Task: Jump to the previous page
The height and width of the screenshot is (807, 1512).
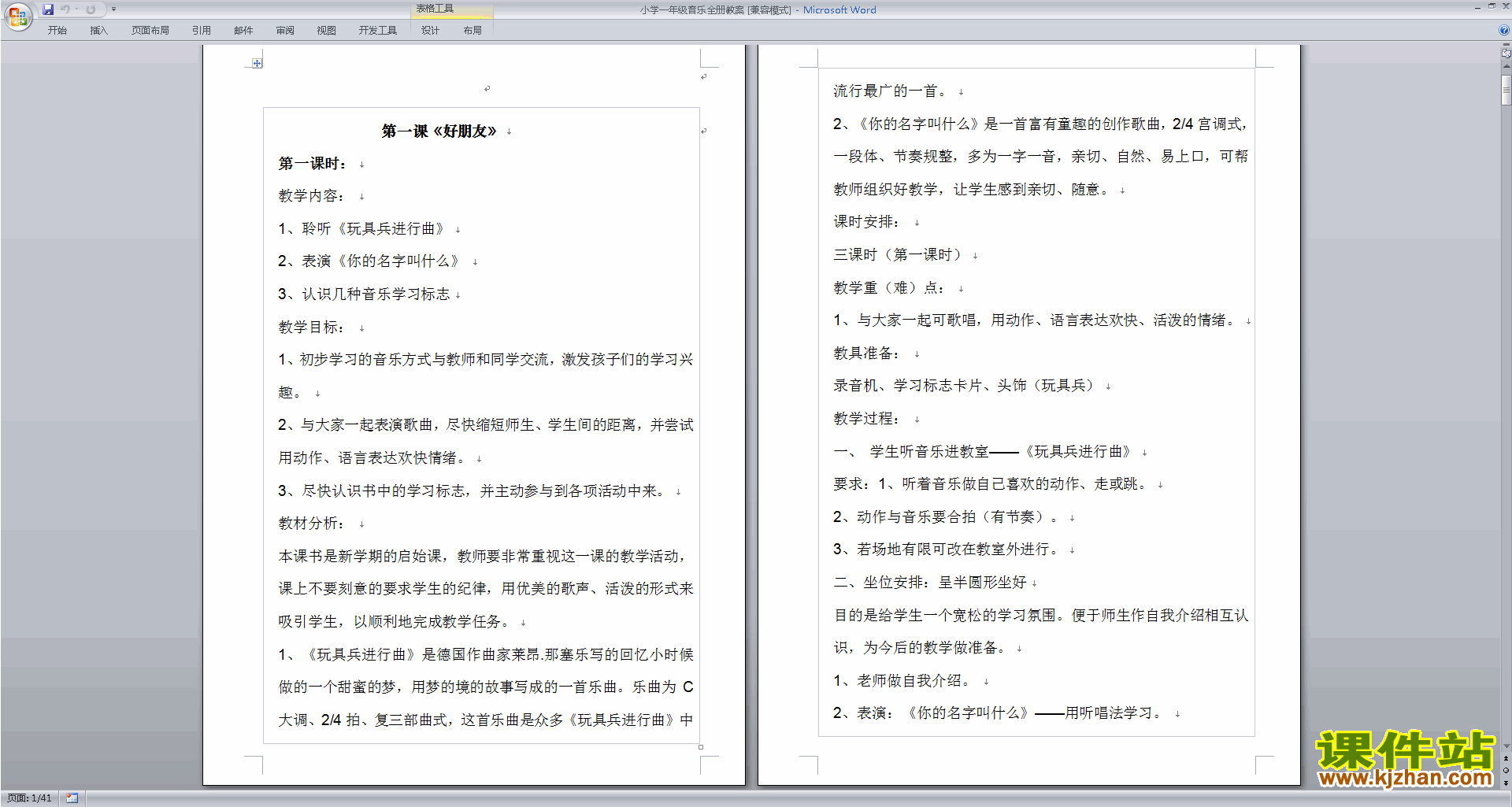Action: [x=1506, y=759]
